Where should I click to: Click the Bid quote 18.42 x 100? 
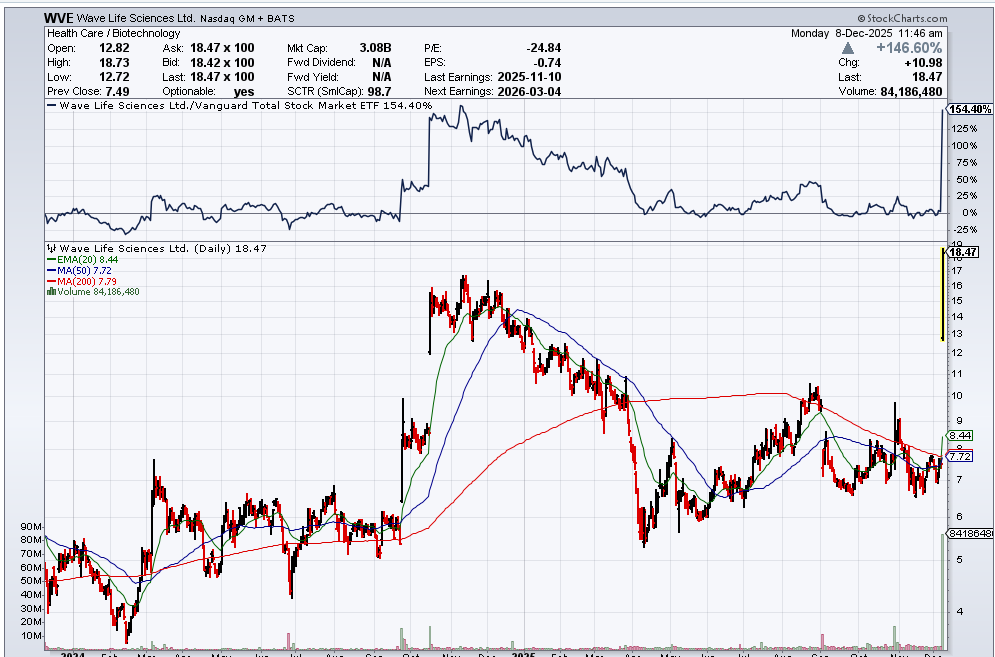coord(222,62)
